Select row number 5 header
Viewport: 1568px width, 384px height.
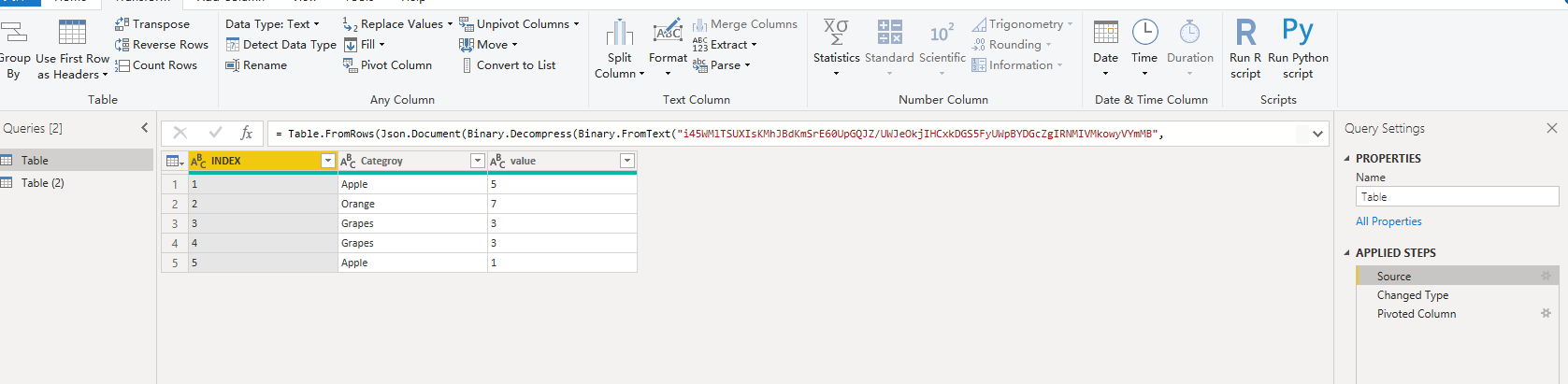(175, 263)
